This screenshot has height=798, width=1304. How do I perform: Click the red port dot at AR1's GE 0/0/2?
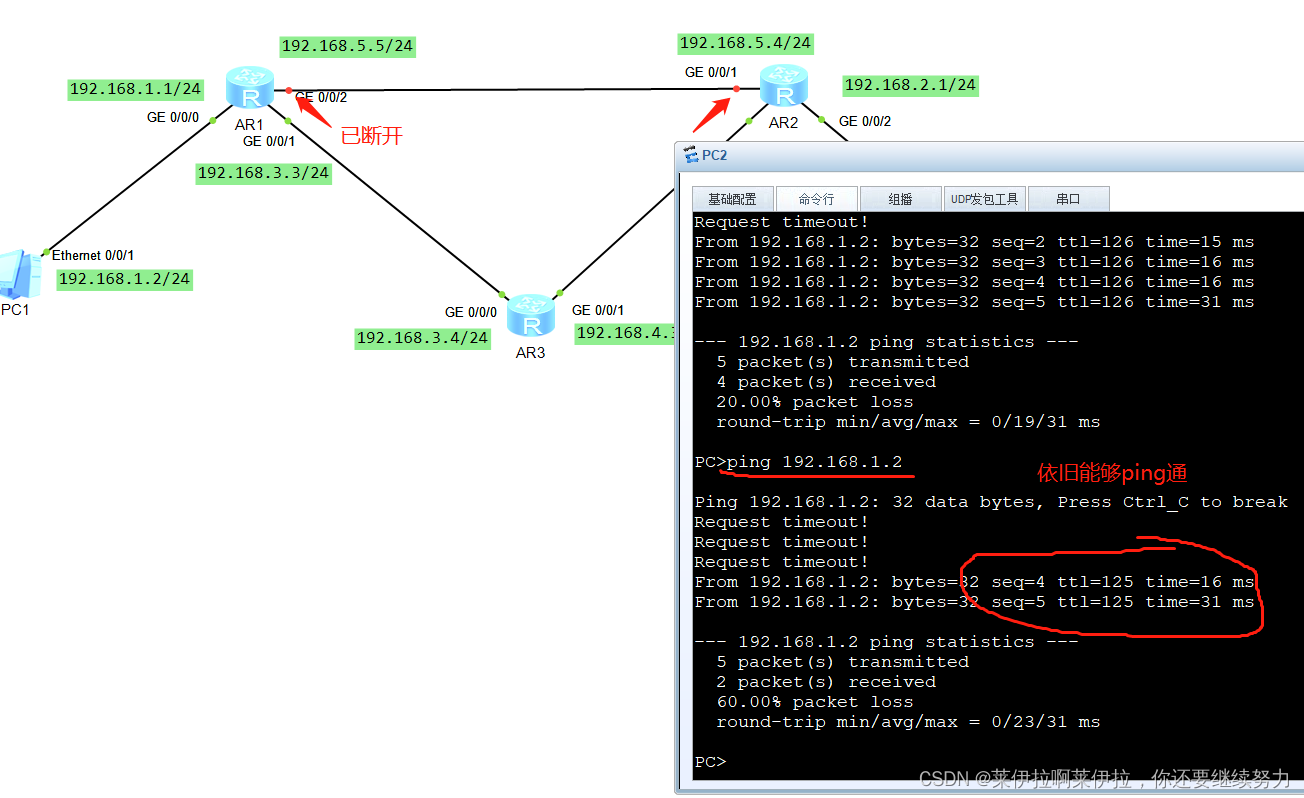289,90
